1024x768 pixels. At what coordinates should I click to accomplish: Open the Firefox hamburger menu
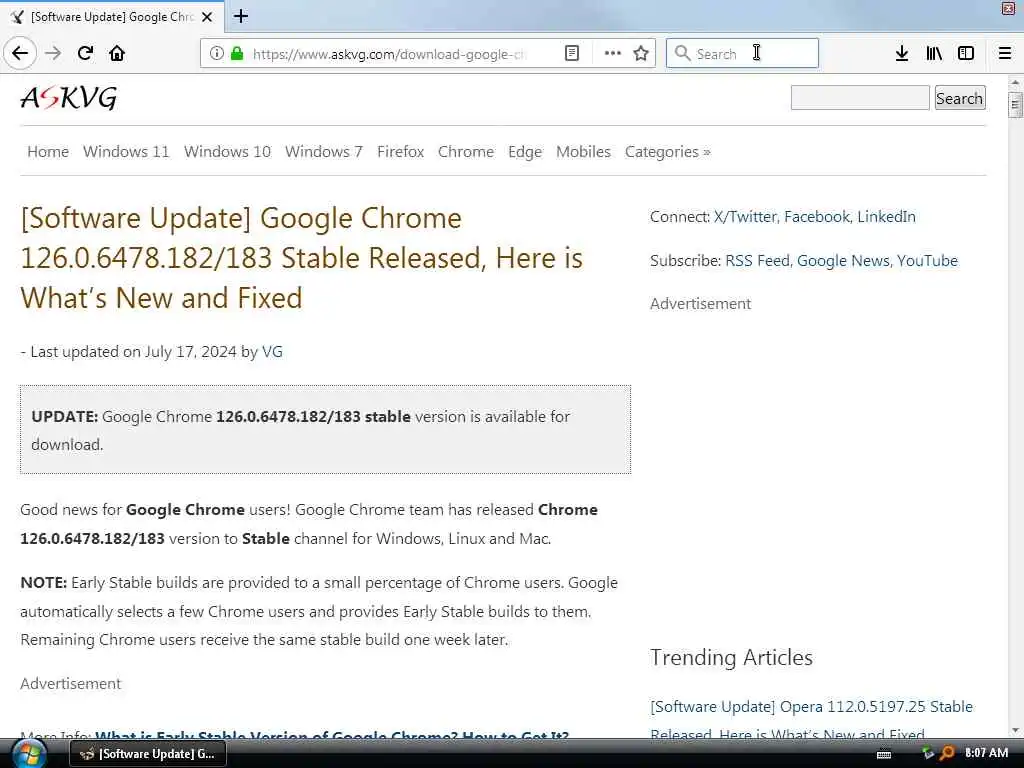click(1005, 54)
